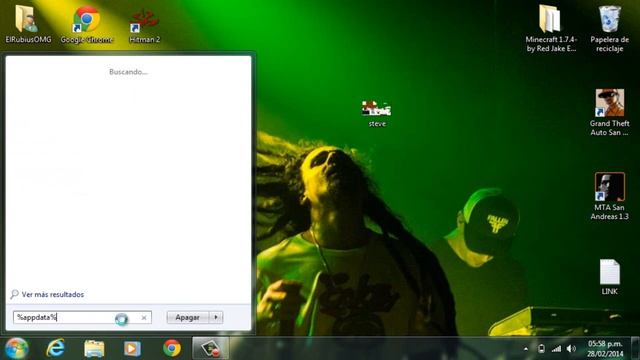Click the Apagar shutdown button
This screenshot has height=360, width=640.
tap(188, 317)
